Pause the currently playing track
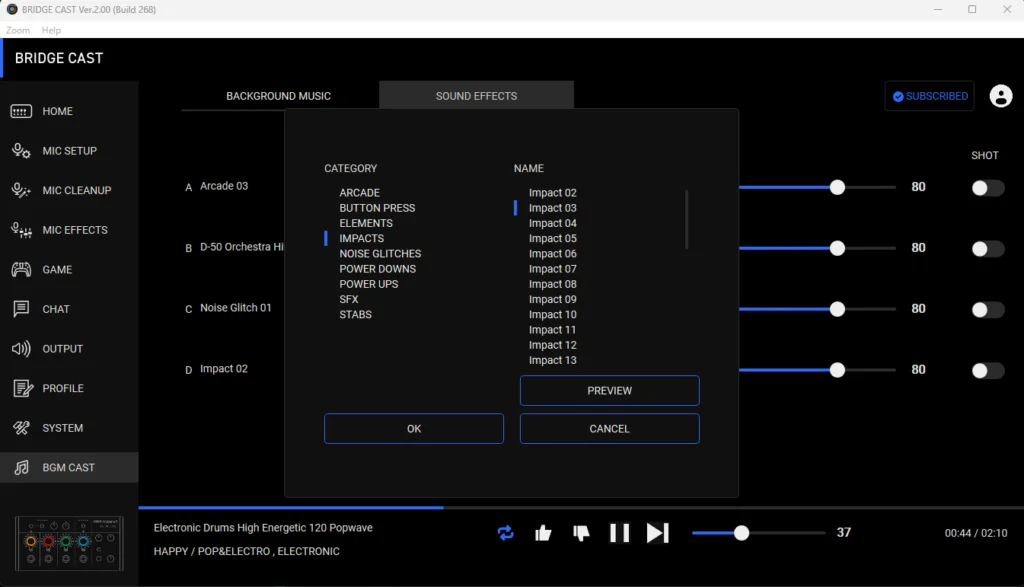Image resolution: width=1024 pixels, height=587 pixels. click(619, 533)
